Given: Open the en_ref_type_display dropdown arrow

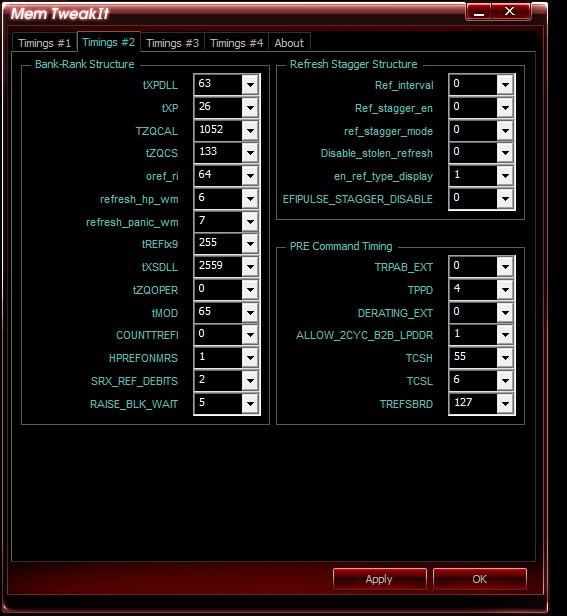Looking at the screenshot, I should pos(505,176).
